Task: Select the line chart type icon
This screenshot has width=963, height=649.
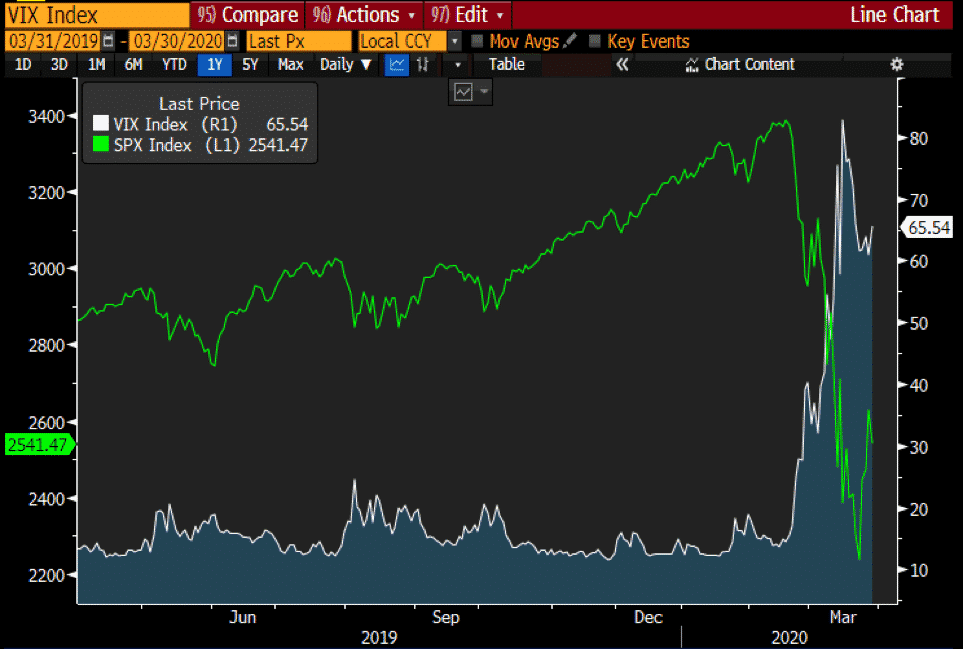Action: [x=397, y=64]
